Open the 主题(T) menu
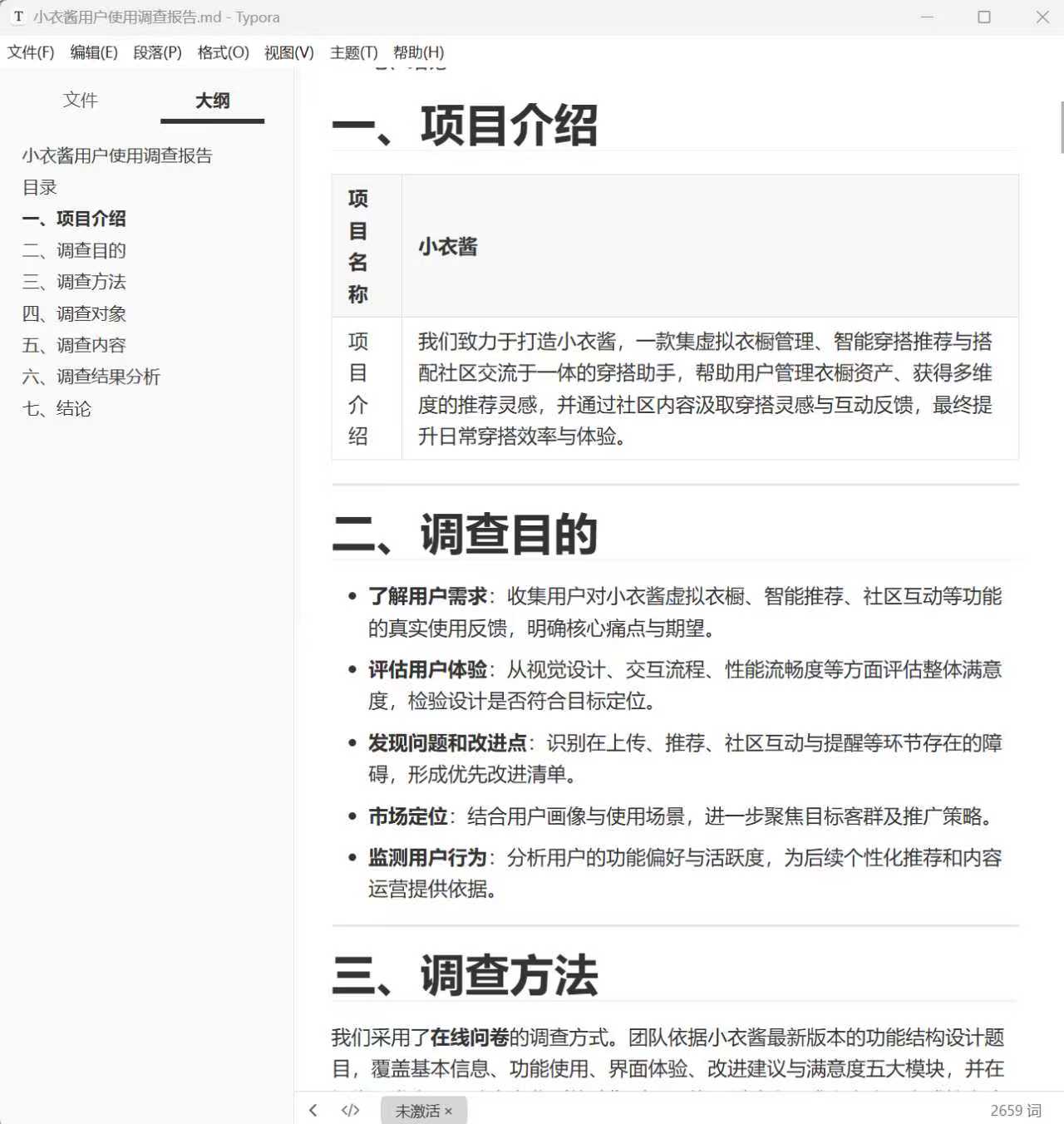Image resolution: width=1064 pixels, height=1124 pixels. tap(354, 52)
